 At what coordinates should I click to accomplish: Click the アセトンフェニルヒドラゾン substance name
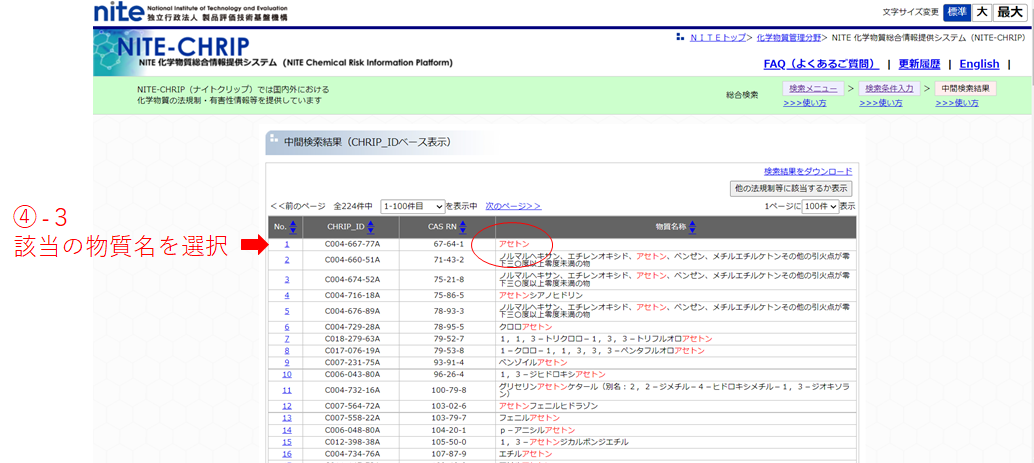point(549,406)
